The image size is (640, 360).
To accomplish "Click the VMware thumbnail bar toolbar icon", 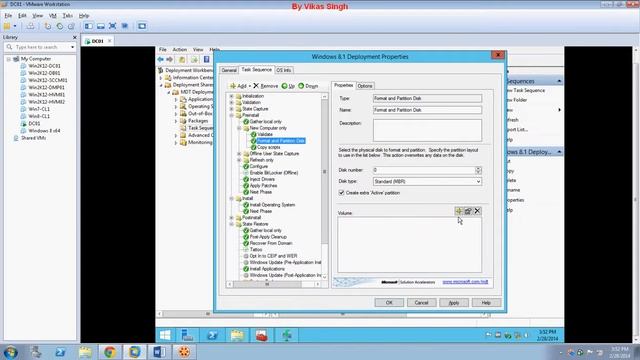I will (100, 26).
